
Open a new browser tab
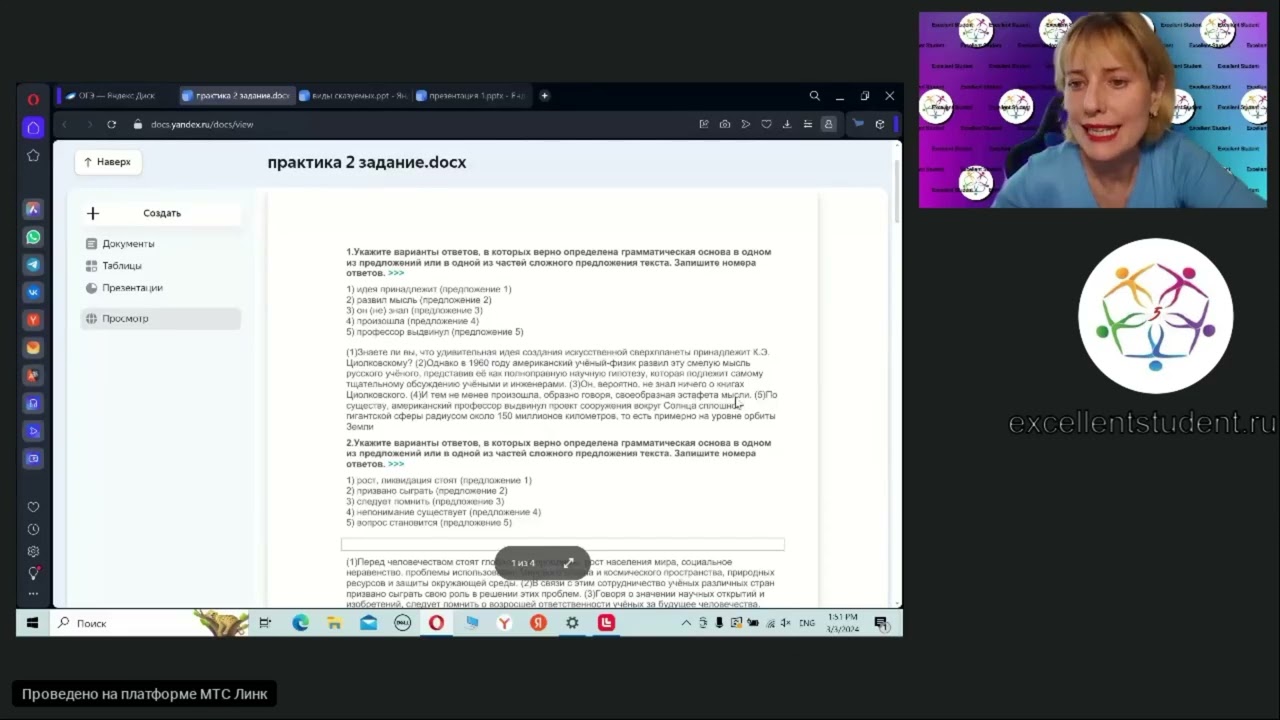click(544, 96)
